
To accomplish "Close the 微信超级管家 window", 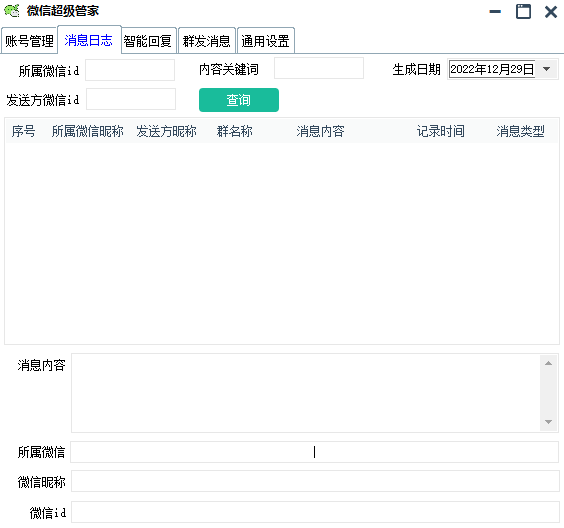I will [551, 12].
